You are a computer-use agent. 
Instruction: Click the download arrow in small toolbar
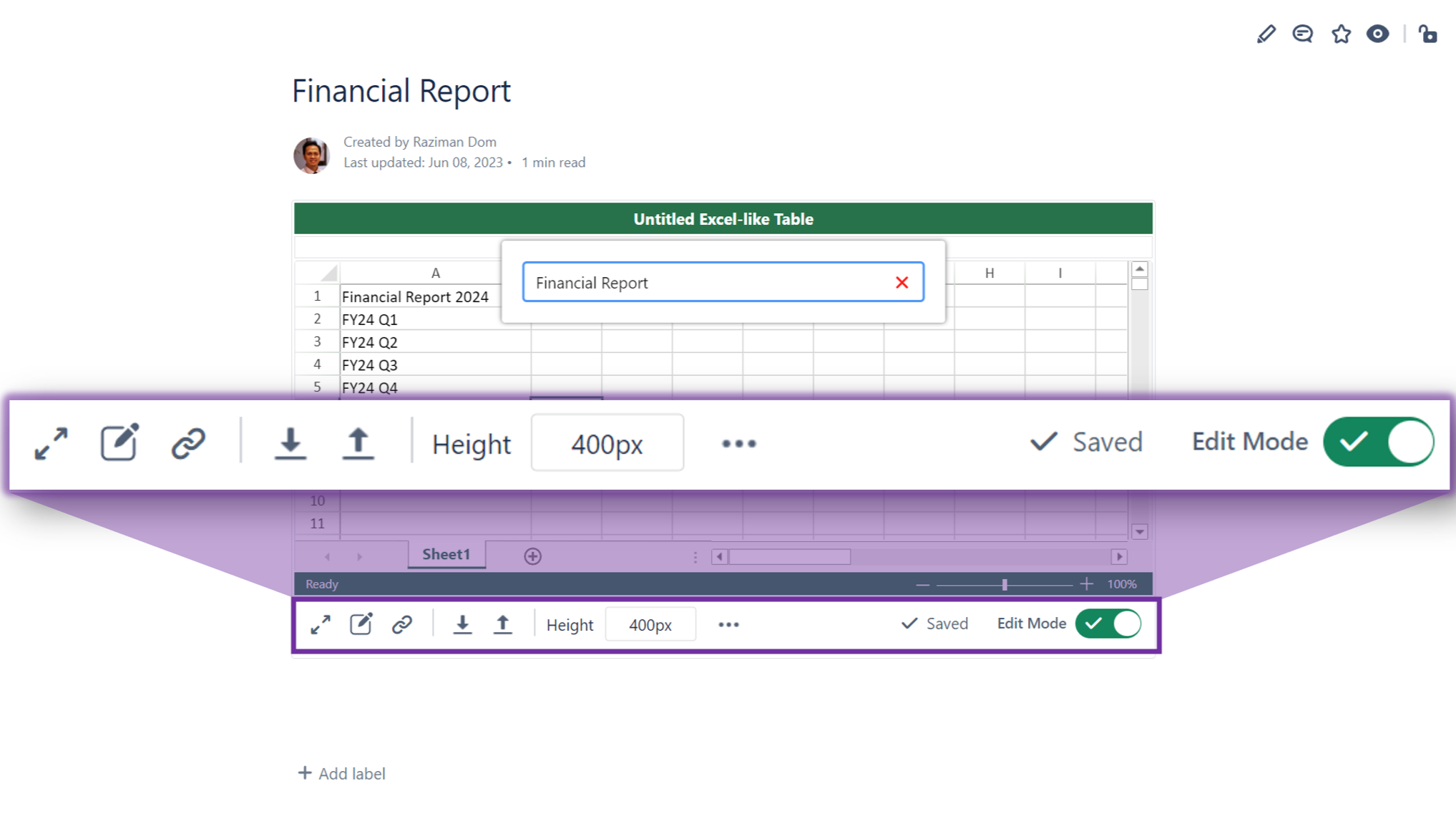pos(462,624)
